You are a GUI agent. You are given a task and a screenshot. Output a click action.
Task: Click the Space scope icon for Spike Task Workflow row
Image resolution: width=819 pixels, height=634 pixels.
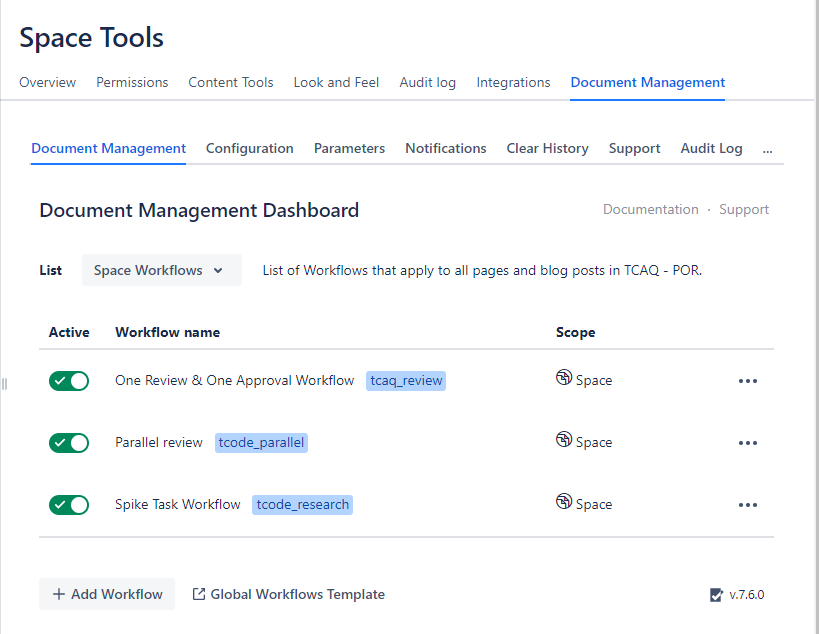click(564, 501)
